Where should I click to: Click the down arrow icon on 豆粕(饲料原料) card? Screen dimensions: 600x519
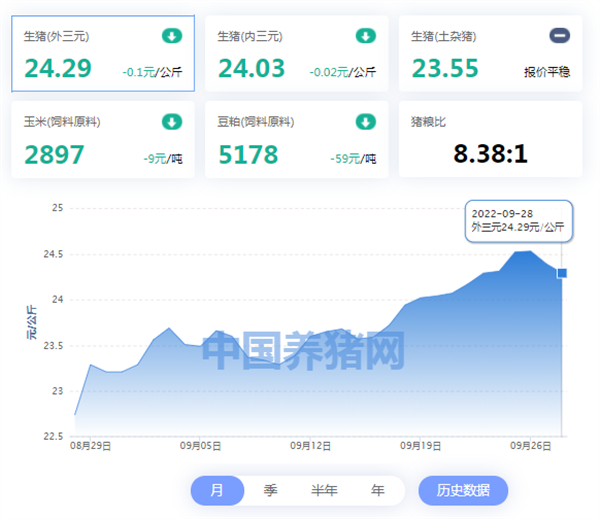pos(366,122)
